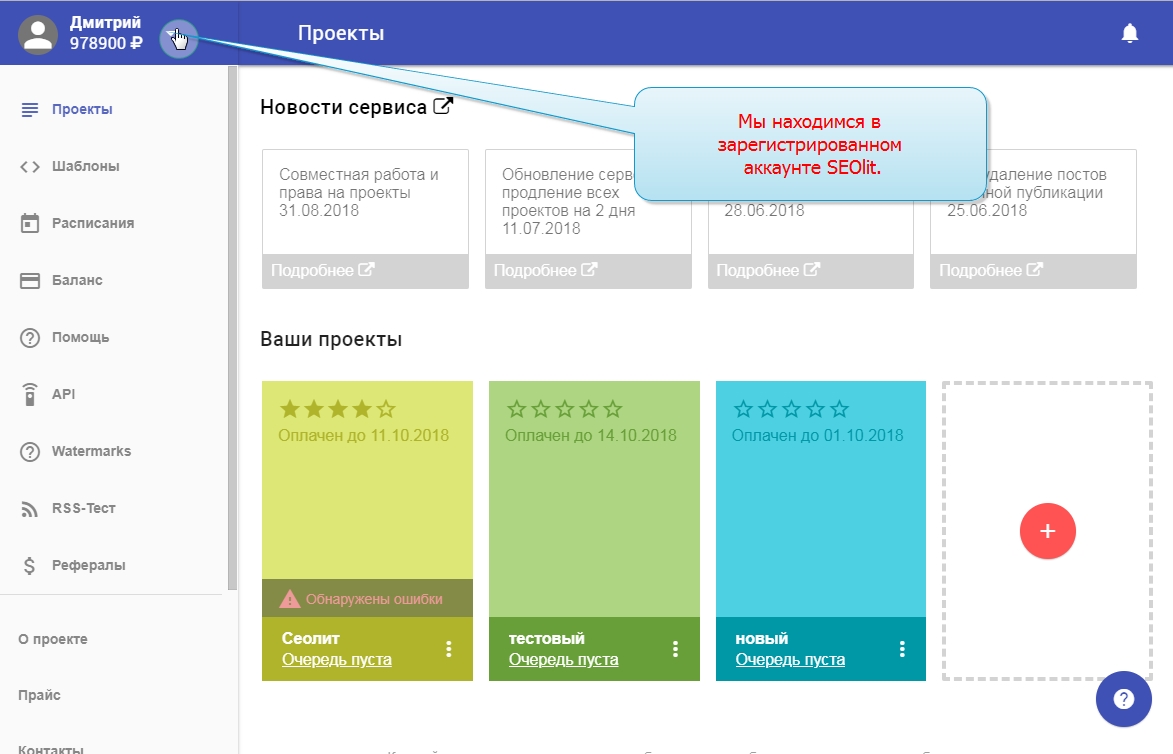Click the Помощь question mark icon
Viewport: 1173px width, 754px height.
pos(30,338)
